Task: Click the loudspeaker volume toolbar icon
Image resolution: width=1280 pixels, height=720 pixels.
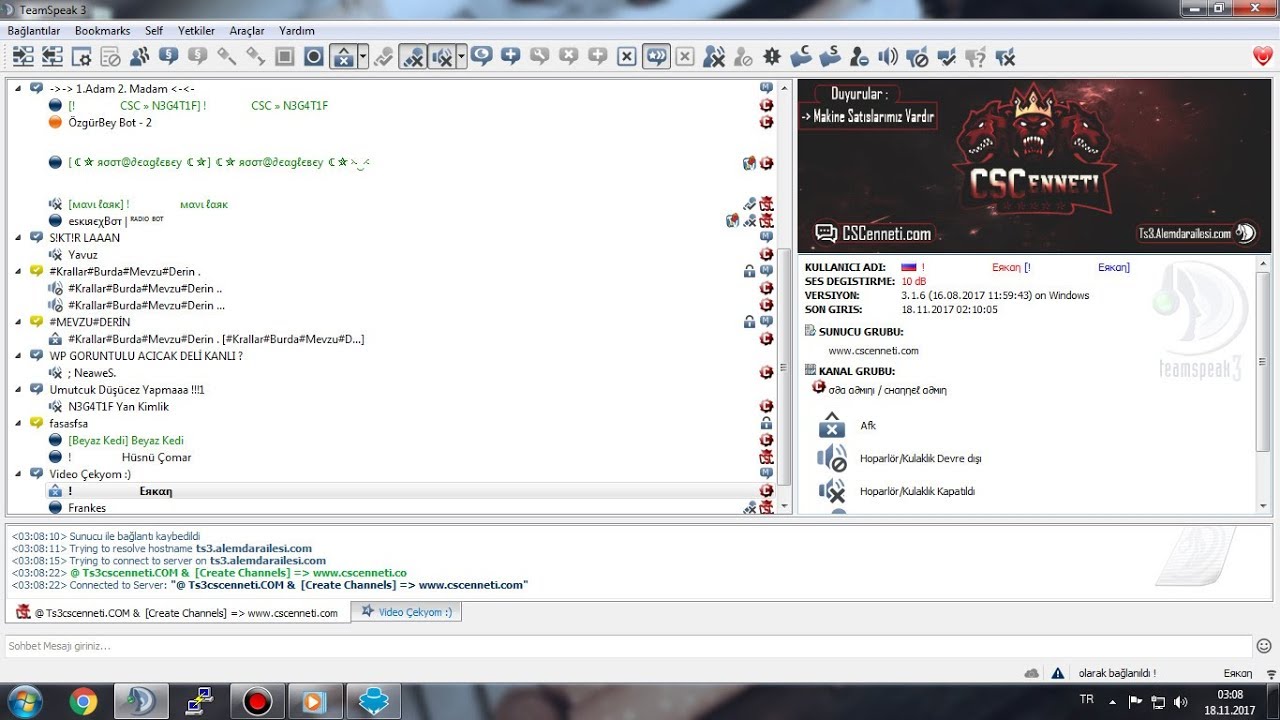Action: point(888,57)
